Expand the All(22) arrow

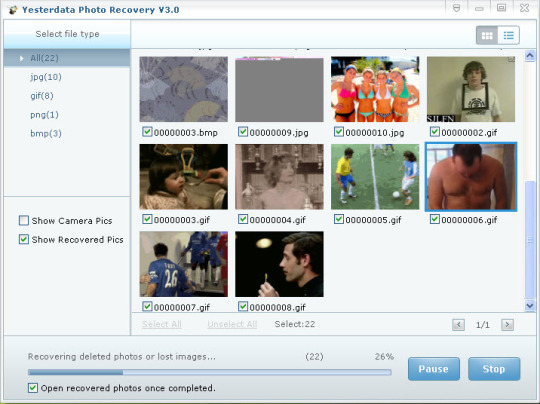pos(21,58)
